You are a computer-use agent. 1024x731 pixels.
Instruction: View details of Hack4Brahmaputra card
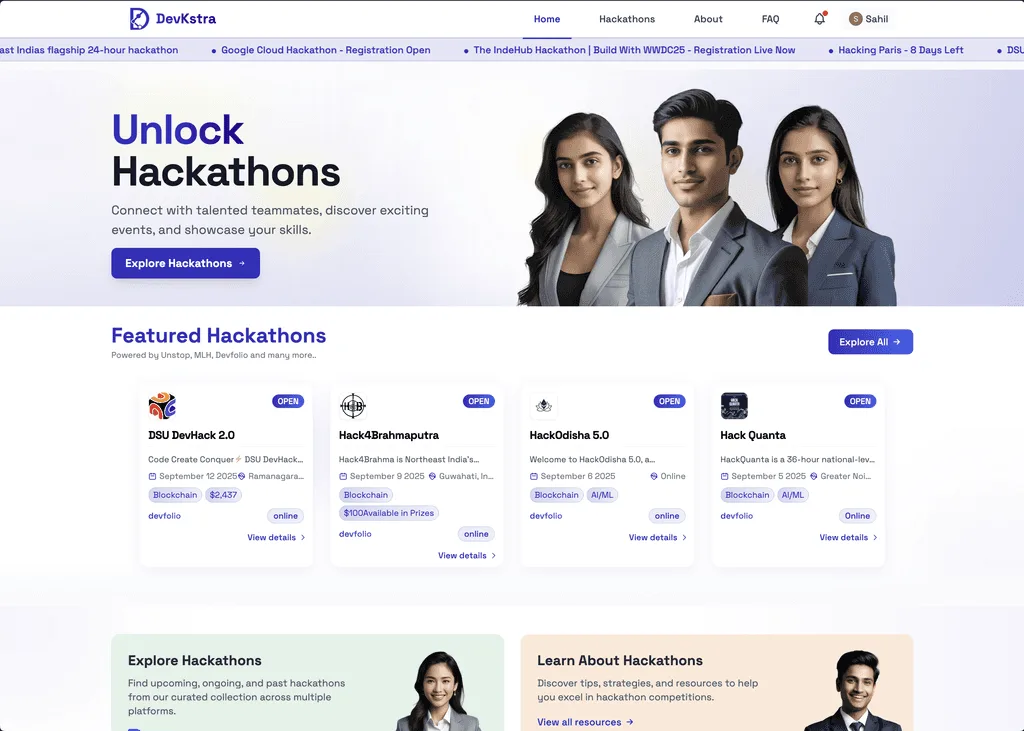click(x=466, y=555)
